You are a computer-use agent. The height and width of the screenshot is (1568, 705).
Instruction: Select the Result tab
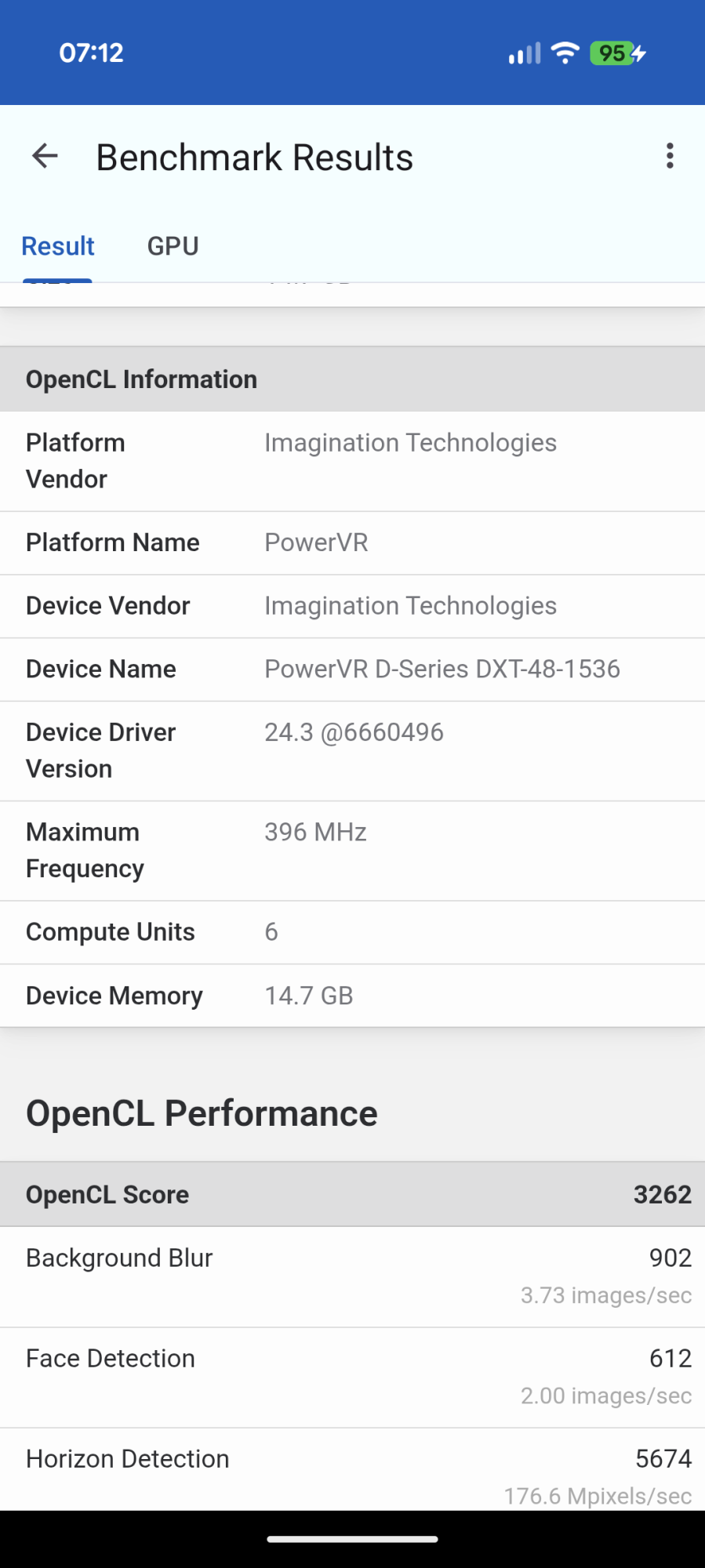click(x=58, y=246)
